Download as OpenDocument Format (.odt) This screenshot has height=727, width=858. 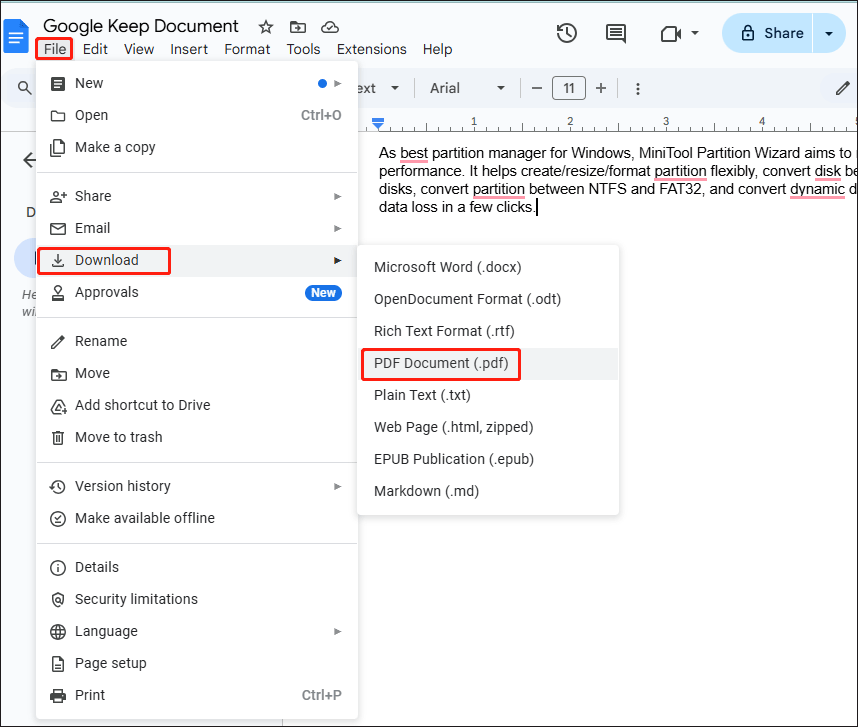tap(488, 299)
